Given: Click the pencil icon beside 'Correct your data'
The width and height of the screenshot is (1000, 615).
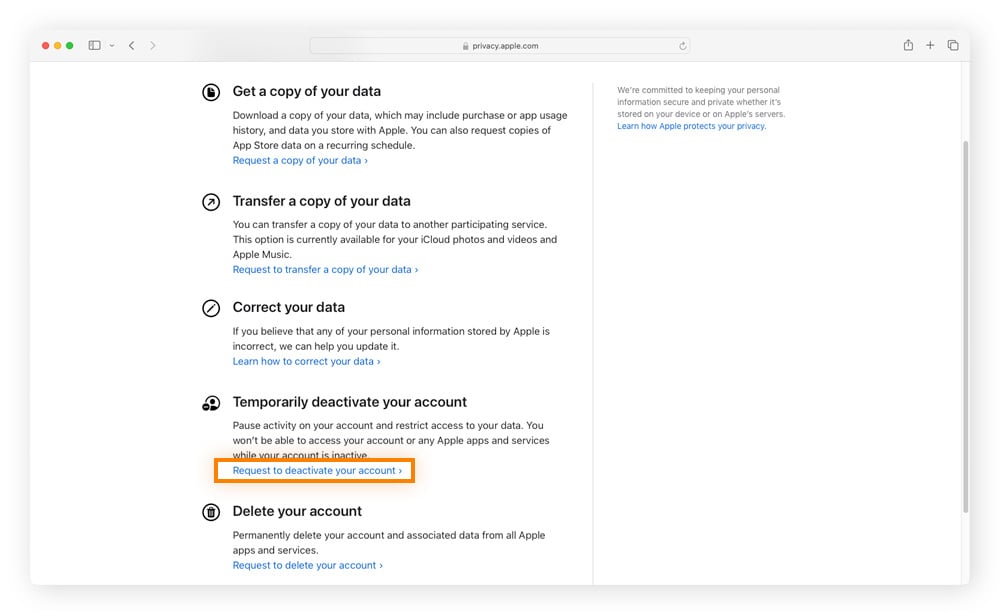Looking at the screenshot, I should 211,308.
